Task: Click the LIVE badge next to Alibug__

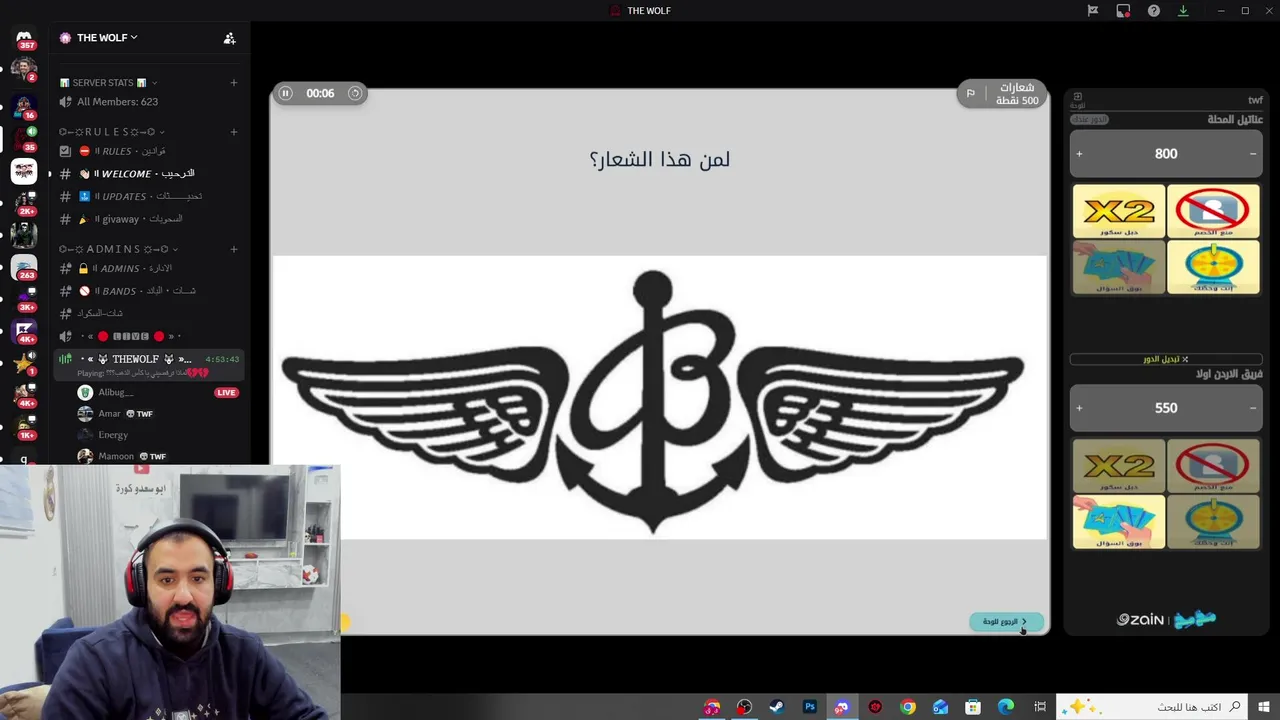Action: 226,392
